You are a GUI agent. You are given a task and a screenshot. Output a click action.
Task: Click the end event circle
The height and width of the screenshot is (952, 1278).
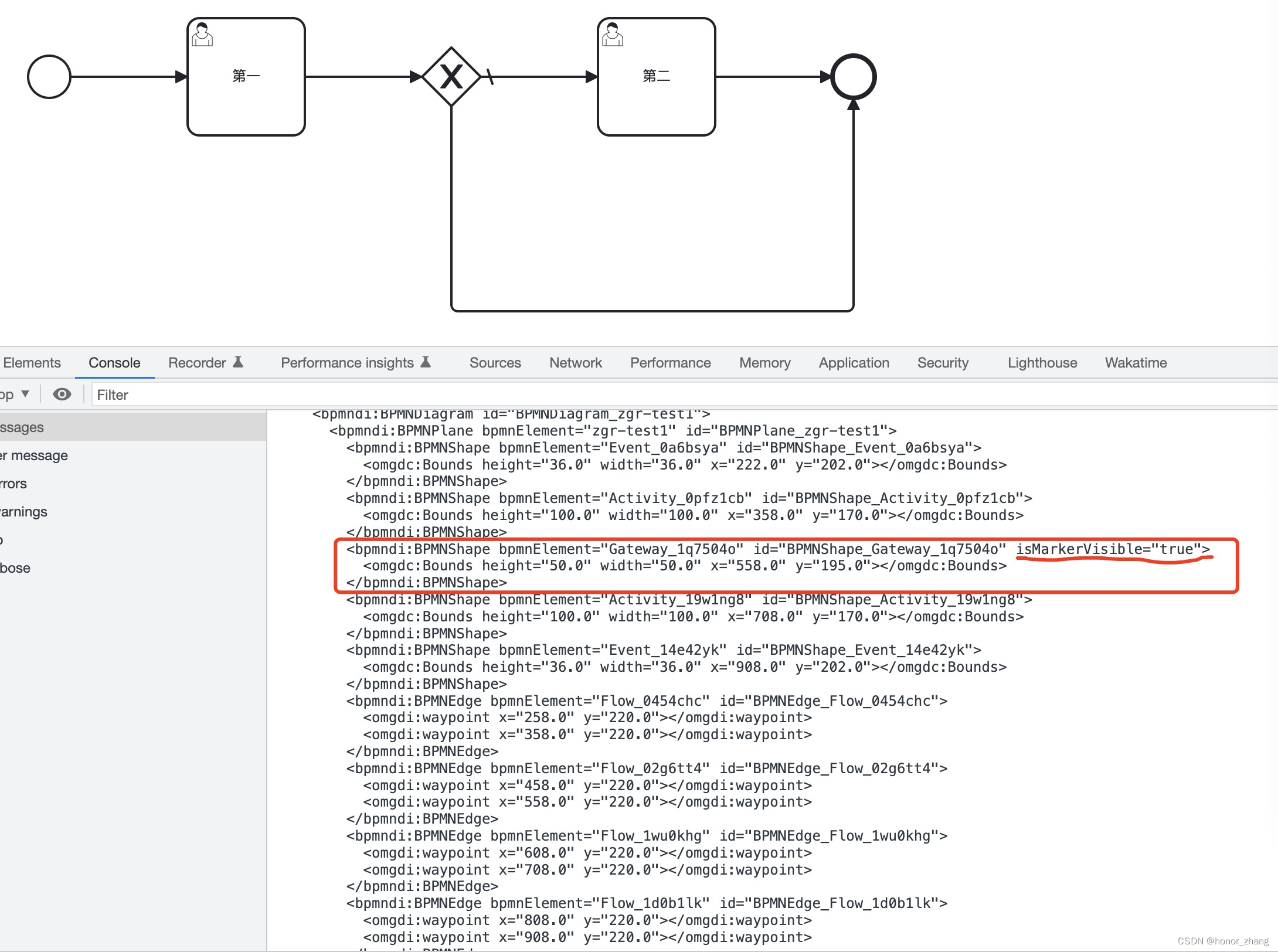(853, 76)
